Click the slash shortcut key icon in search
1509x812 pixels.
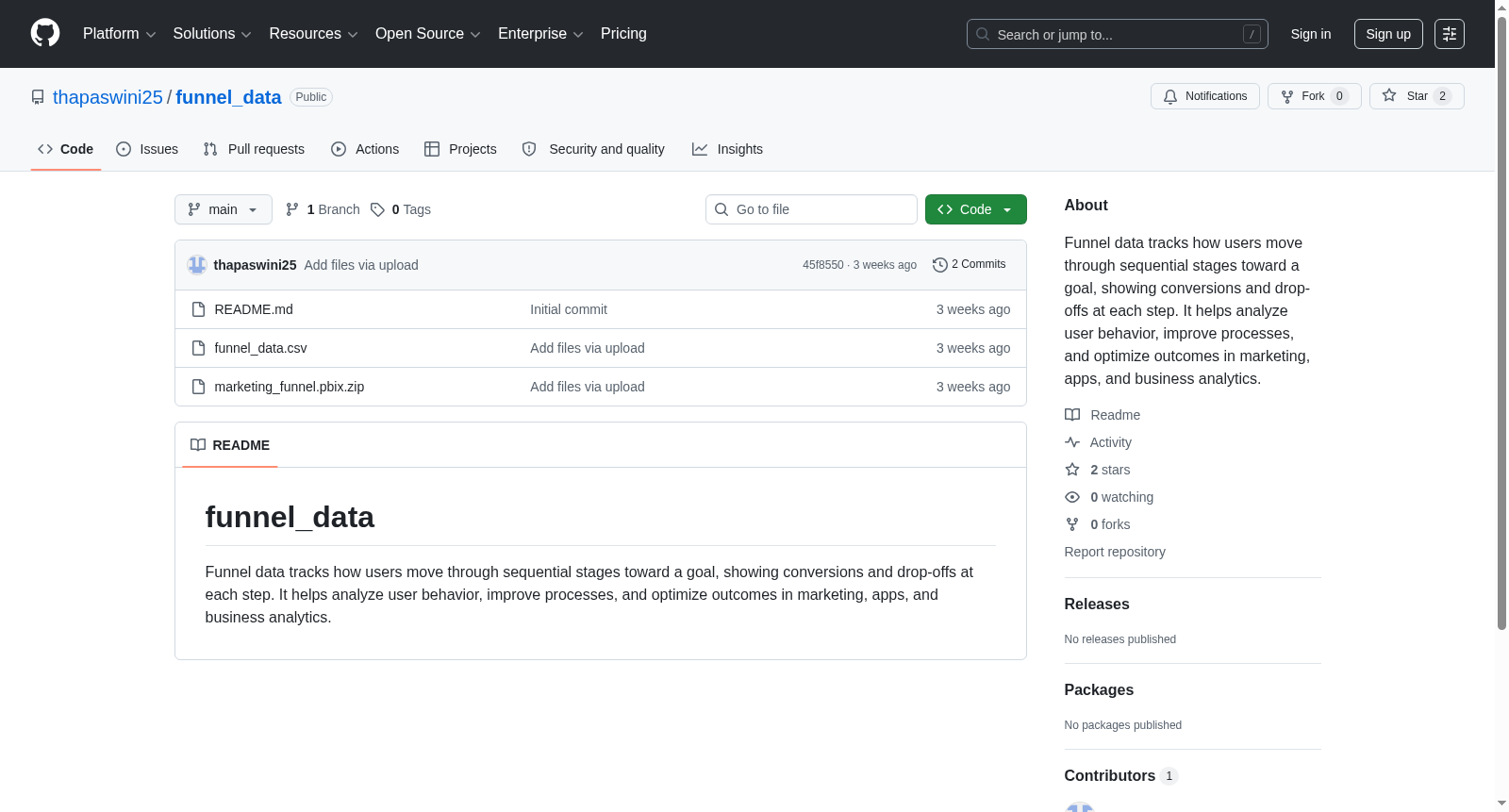(1252, 34)
